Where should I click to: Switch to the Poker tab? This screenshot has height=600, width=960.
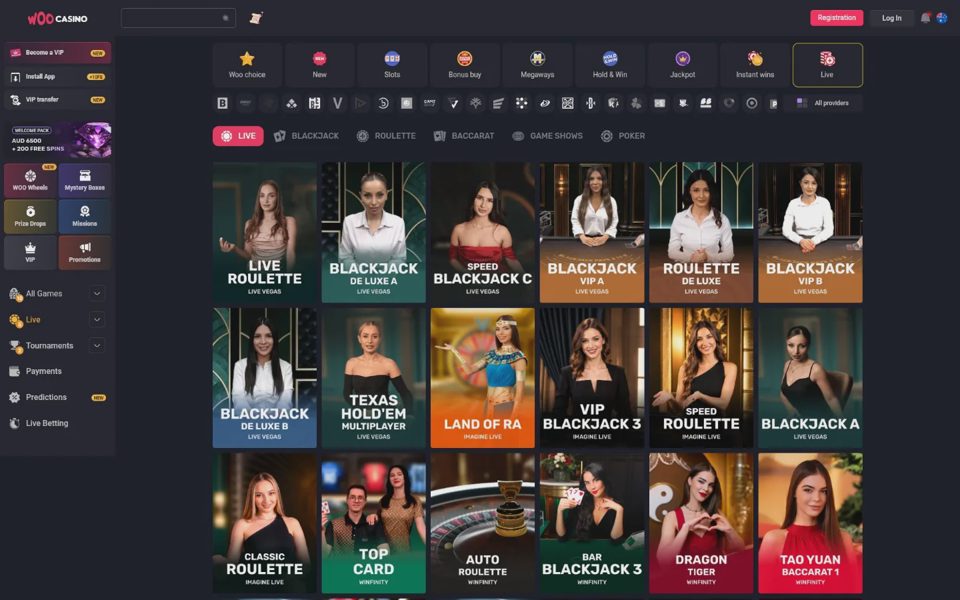(623, 136)
